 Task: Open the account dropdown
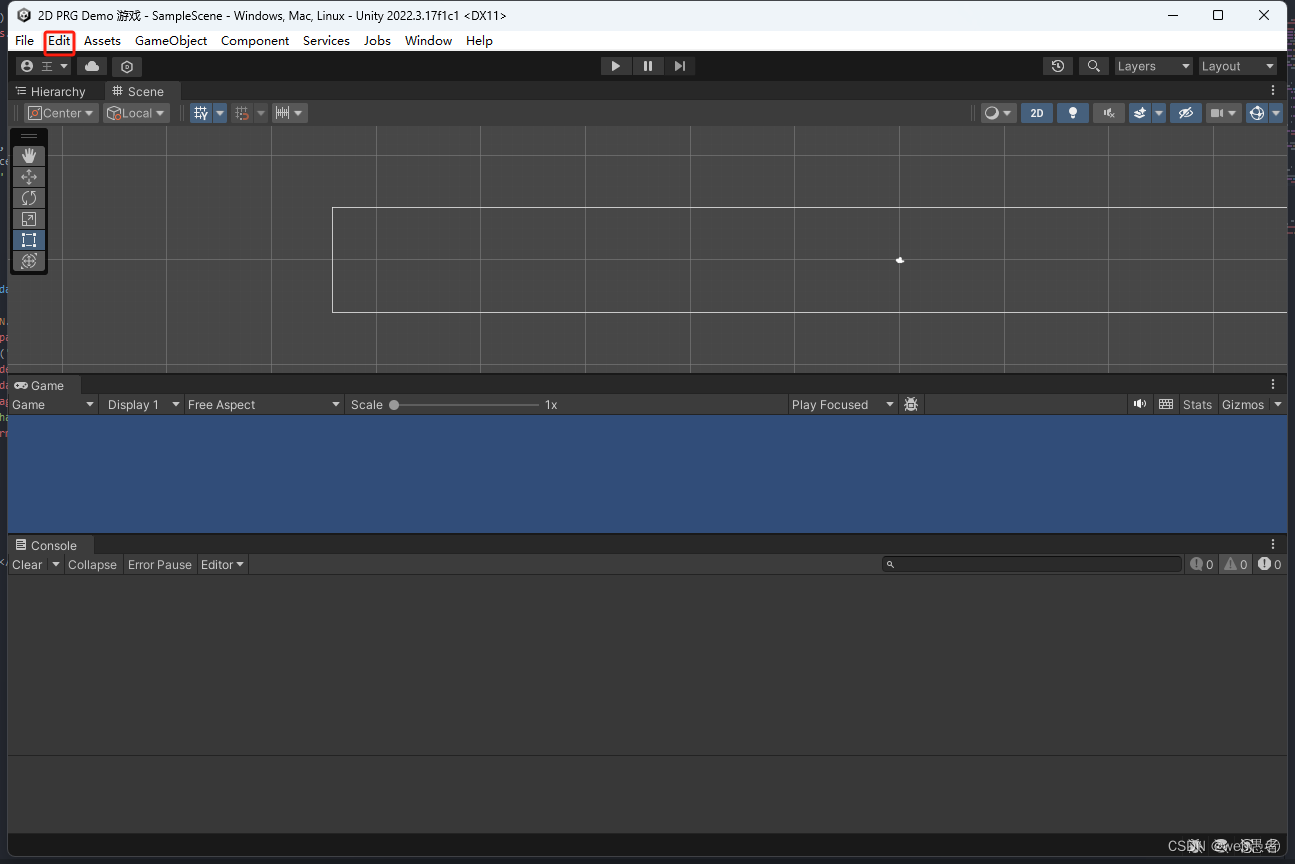coord(44,66)
